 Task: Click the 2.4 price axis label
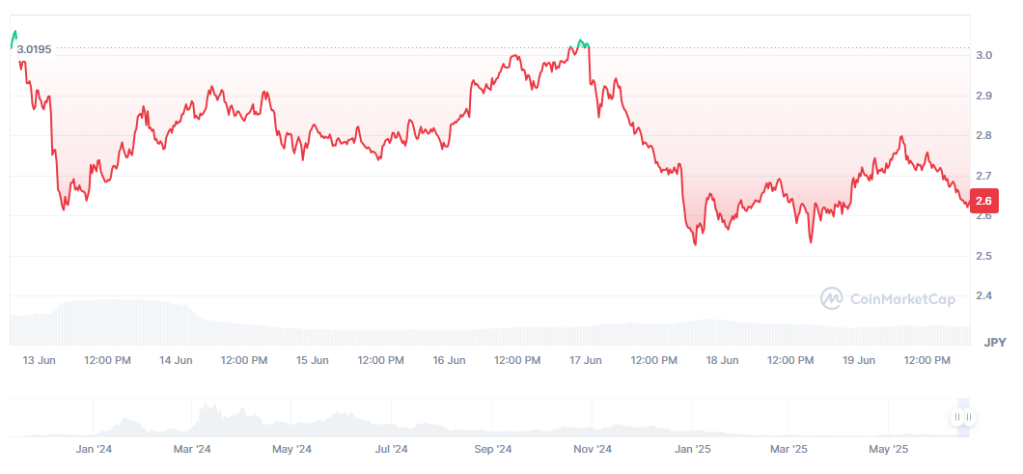[x=984, y=296]
